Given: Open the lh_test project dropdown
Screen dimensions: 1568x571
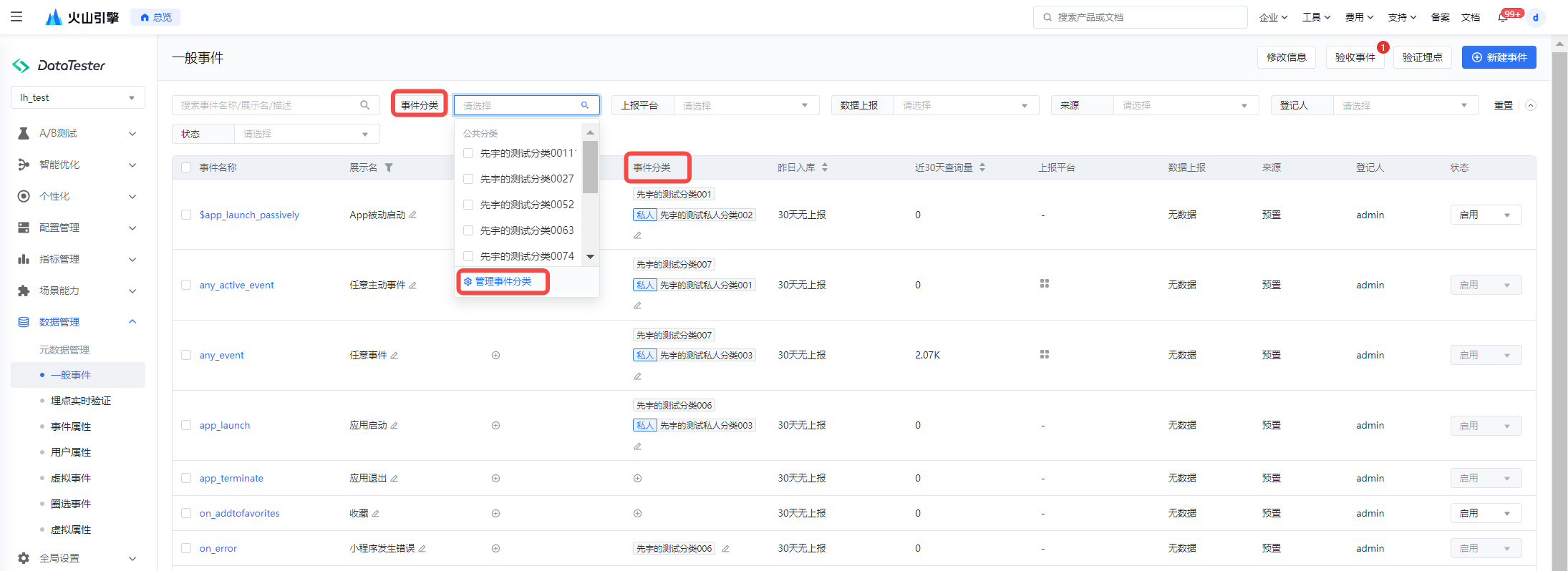Looking at the screenshot, I should [78, 97].
